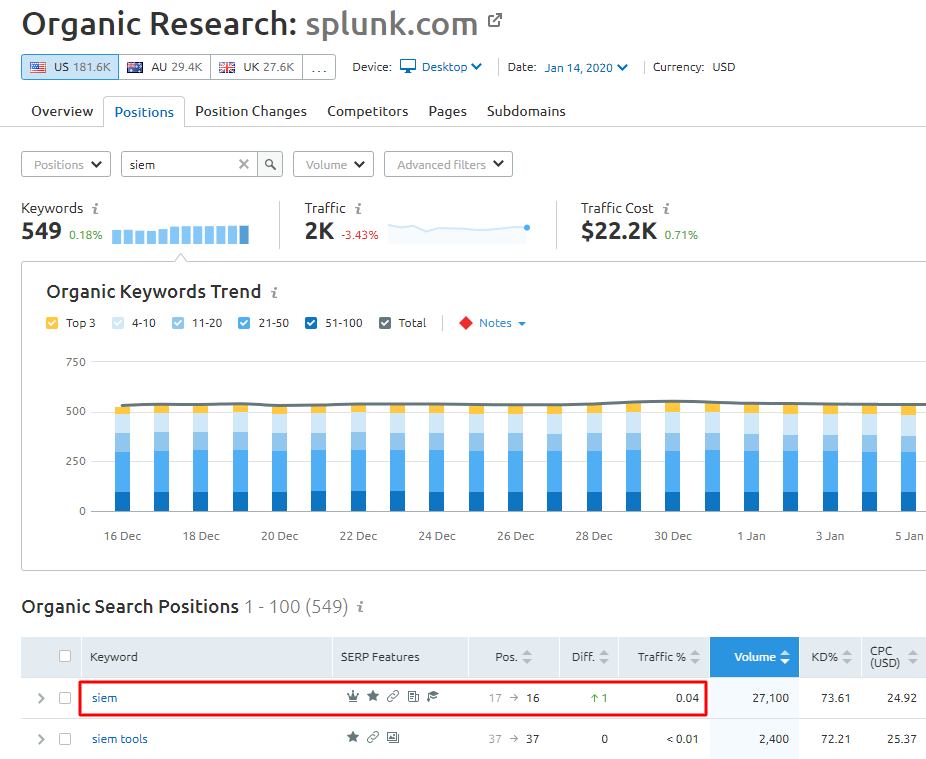926x759 pixels.
Task: Click the star SERP icon in siem row
Action: 373,696
